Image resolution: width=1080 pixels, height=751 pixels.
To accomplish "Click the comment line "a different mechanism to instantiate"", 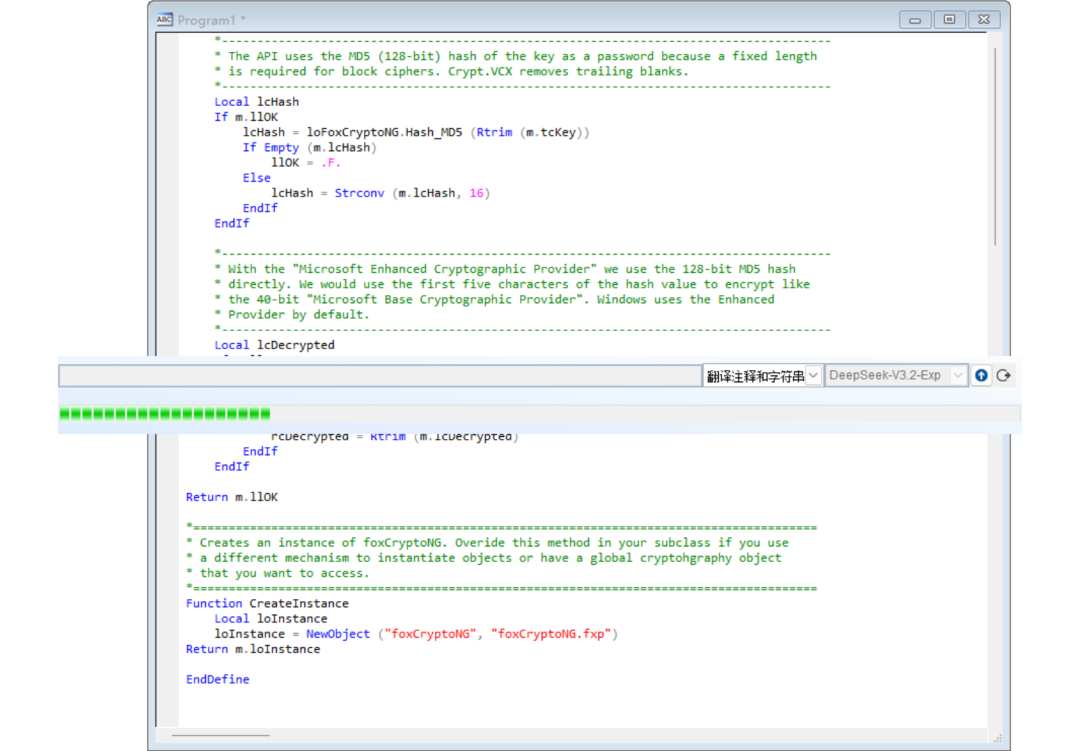I will (x=484, y=557).
